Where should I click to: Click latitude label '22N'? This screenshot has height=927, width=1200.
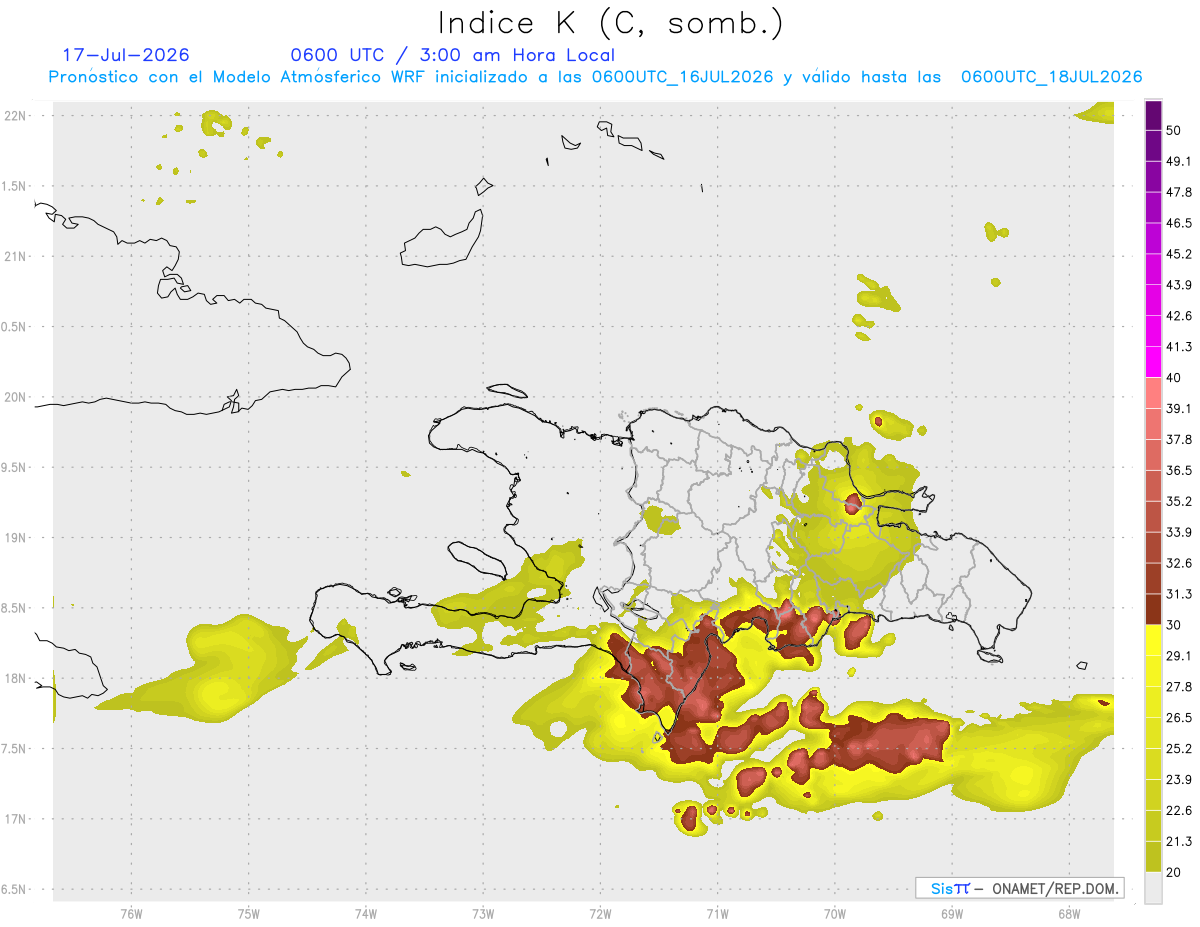[x=15, y=116]
